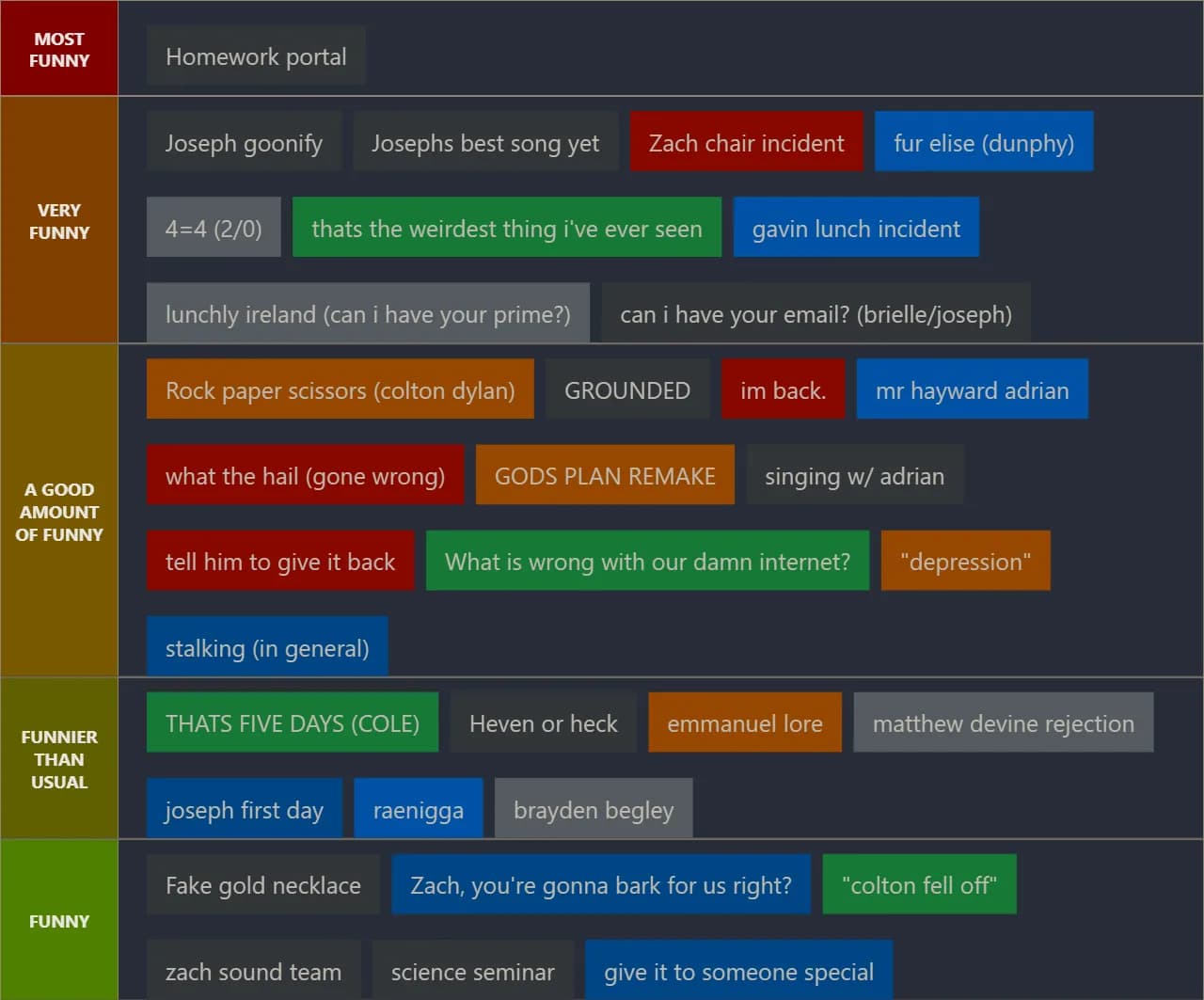Image resolution: width=1204 pixels, height=1000 pixels.
Task: Select the "matthew devine rejection" tile
Action: point(1003,722)
